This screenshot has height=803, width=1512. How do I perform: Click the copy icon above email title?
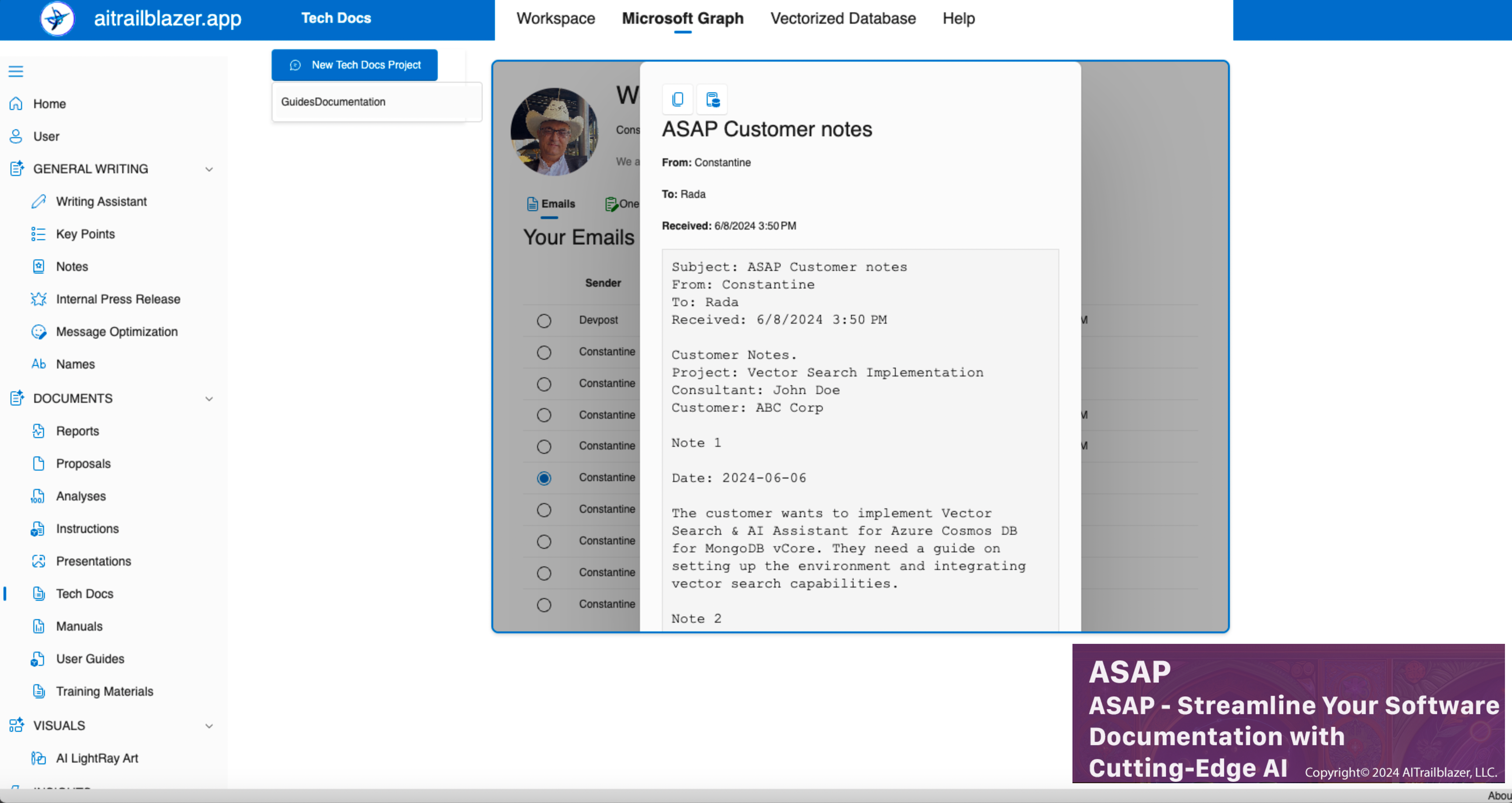pyautogui.click(x=677, y=99)
